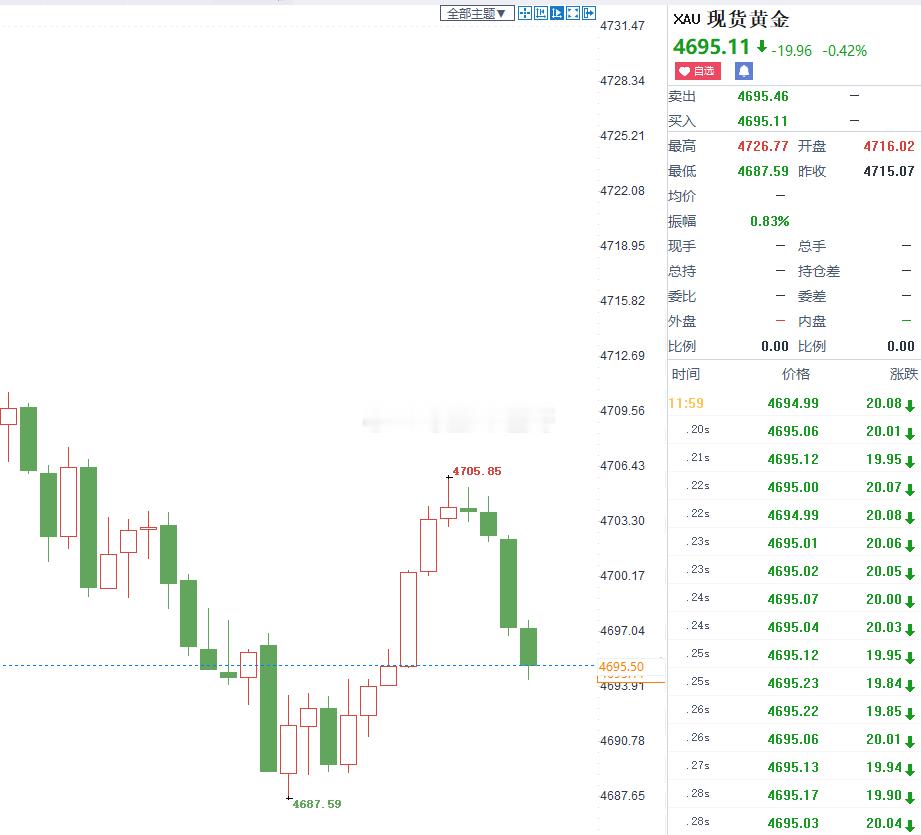Click the 价格 column header
The image size is (921, 835).
click(795, 374)
